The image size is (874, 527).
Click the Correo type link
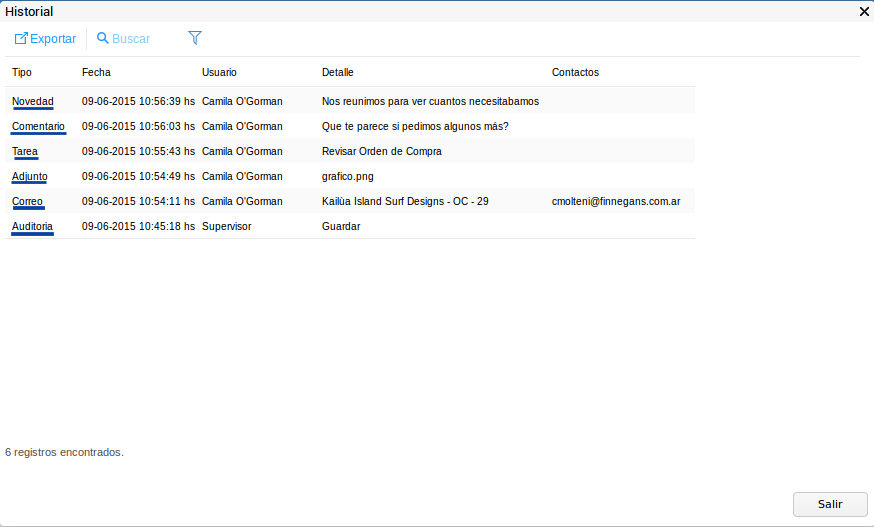[x=27, y=201]
